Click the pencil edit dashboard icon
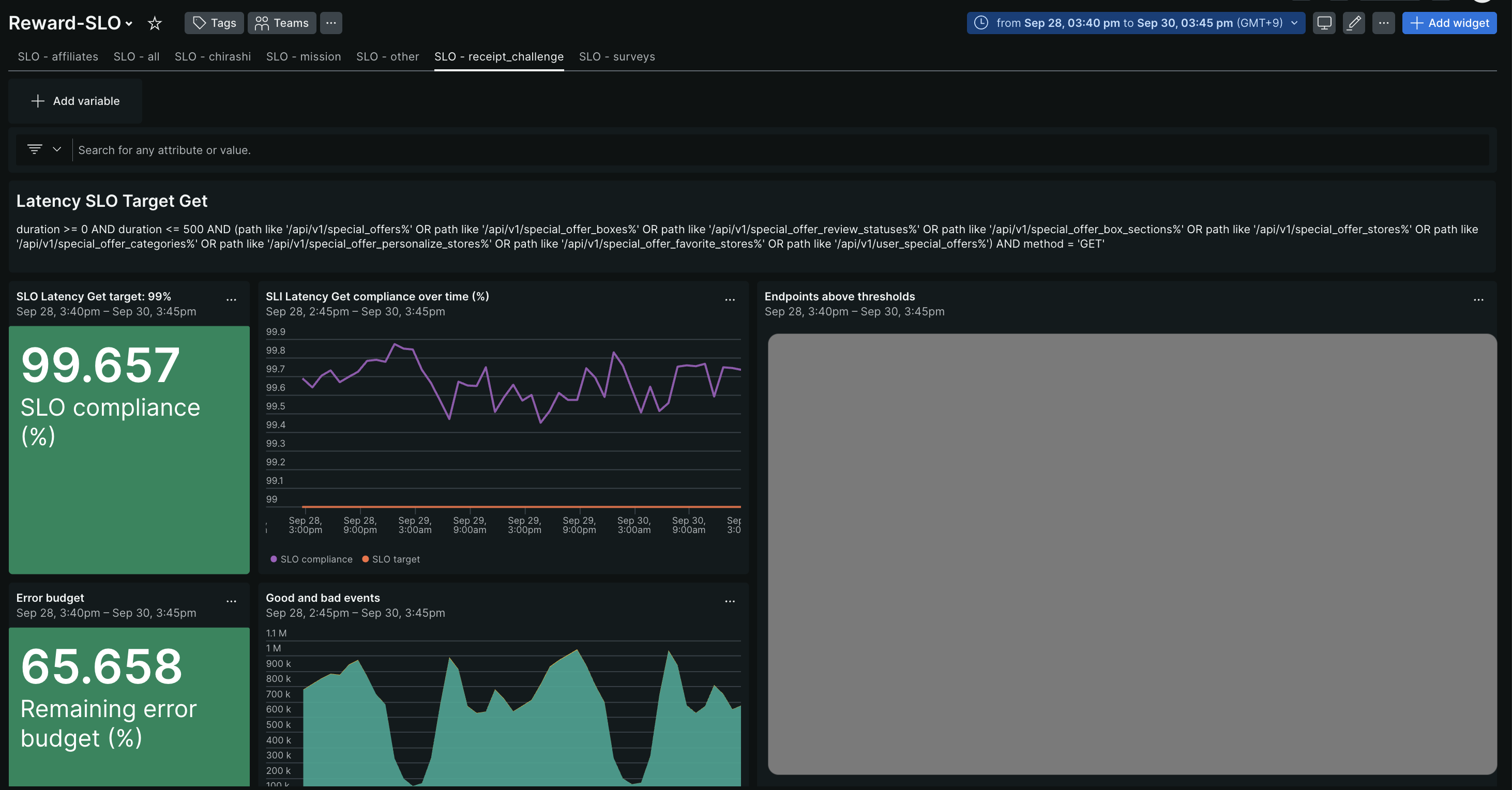Image resolution: width=1512 pixels, height=790 pixels. pos(1354,23)
